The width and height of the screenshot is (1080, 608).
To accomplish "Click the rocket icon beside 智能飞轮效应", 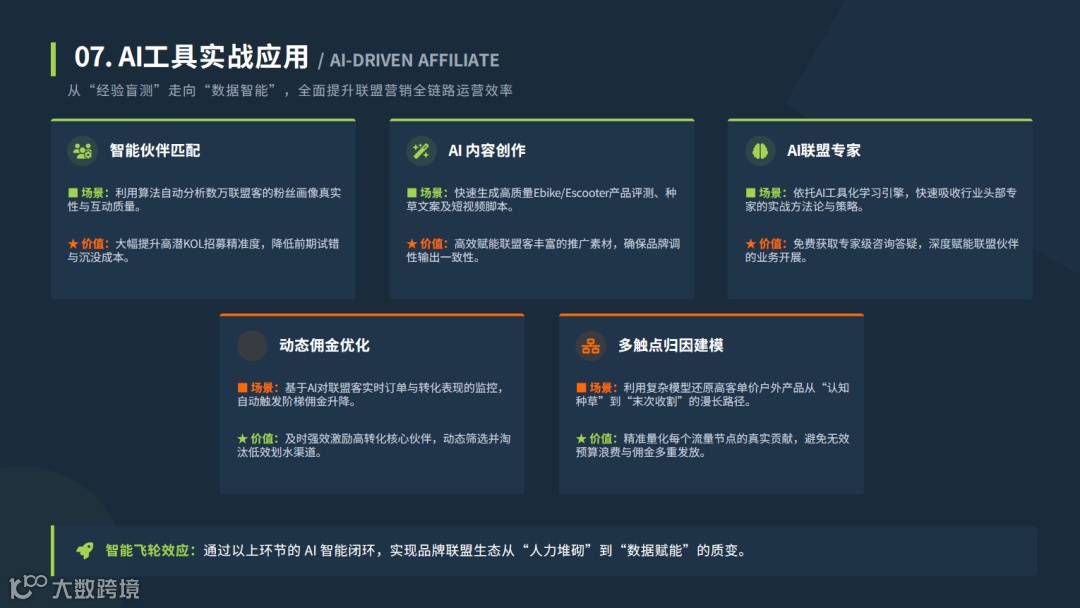I will (85, 550).
